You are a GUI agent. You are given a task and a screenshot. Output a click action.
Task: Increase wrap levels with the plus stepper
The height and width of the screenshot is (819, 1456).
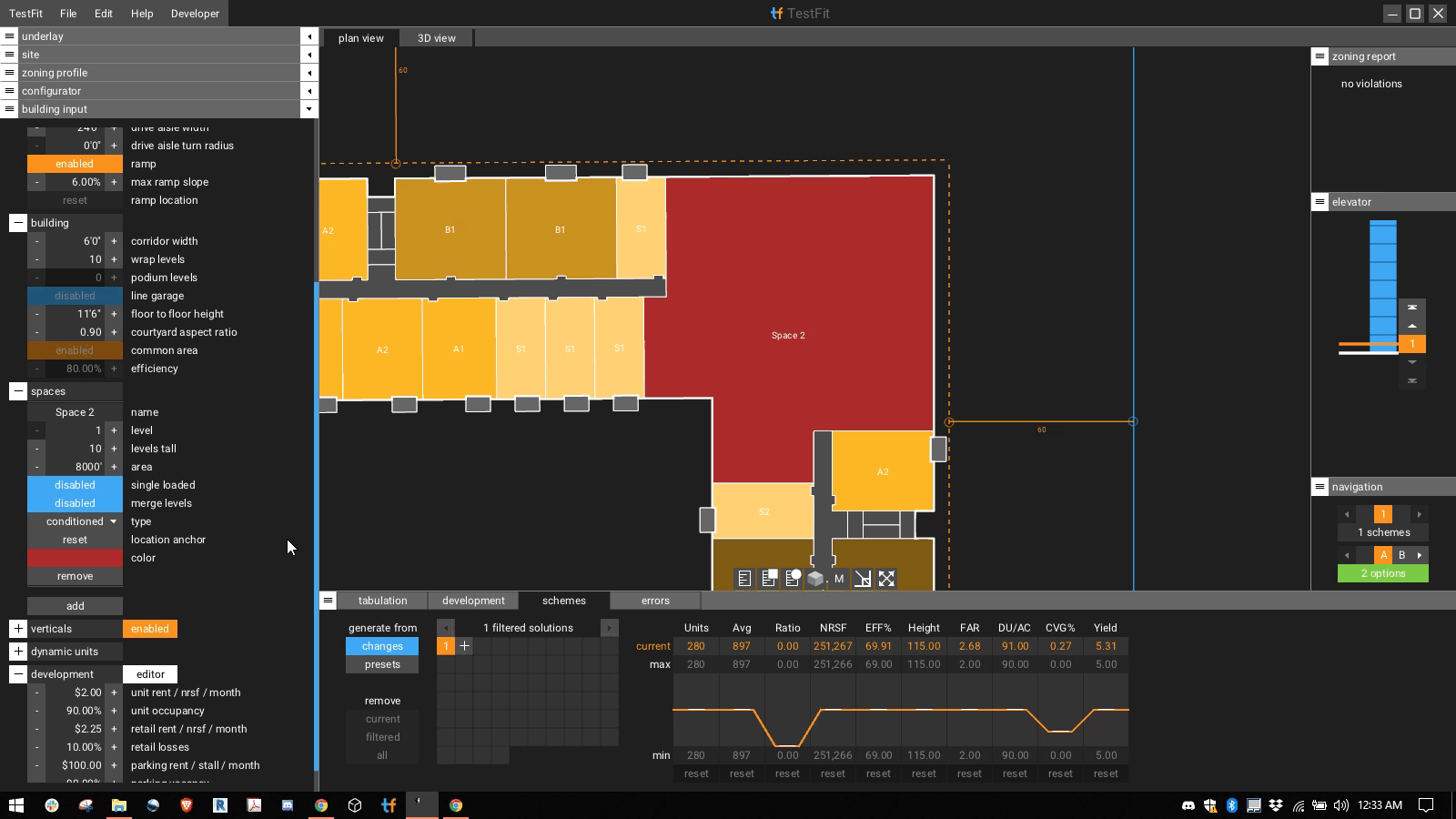point(114,259)
